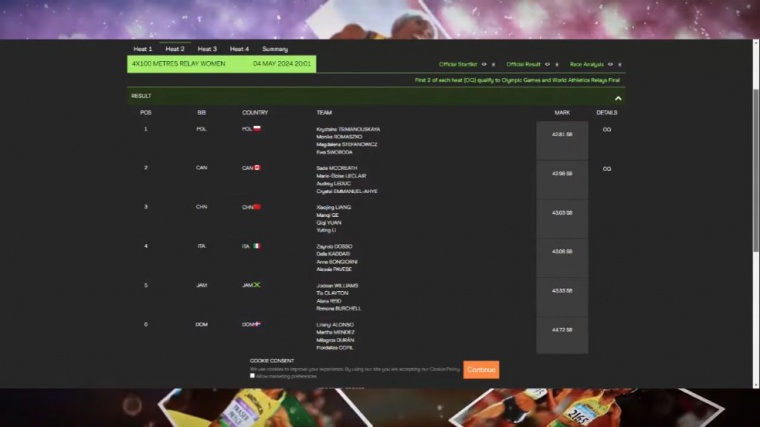Viewport: 760px width, 427px height.
Task: Open the Heat 4 tab
Action: click(239, 49)
